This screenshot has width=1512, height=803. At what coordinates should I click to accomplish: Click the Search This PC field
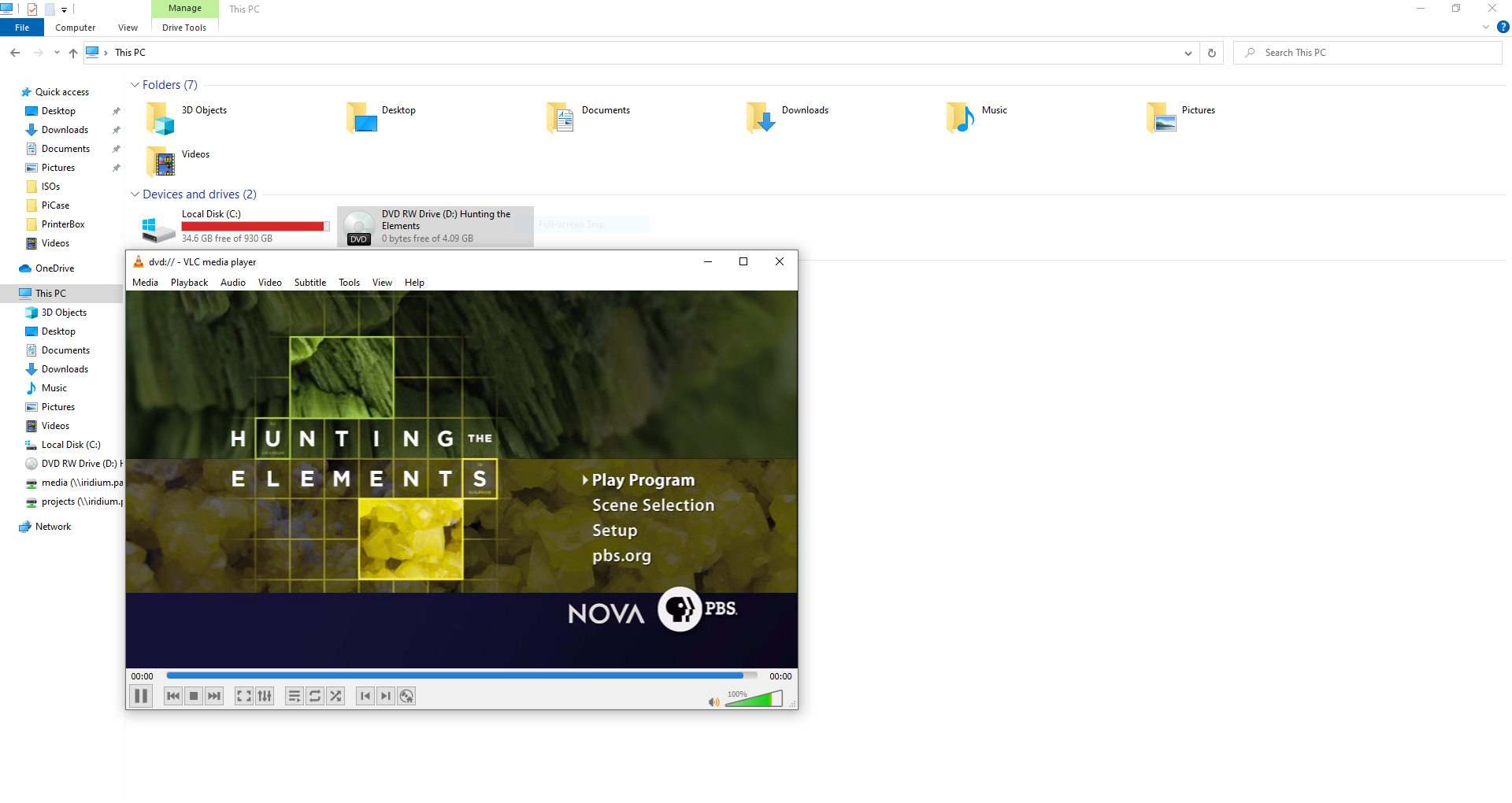(1368, 53)
